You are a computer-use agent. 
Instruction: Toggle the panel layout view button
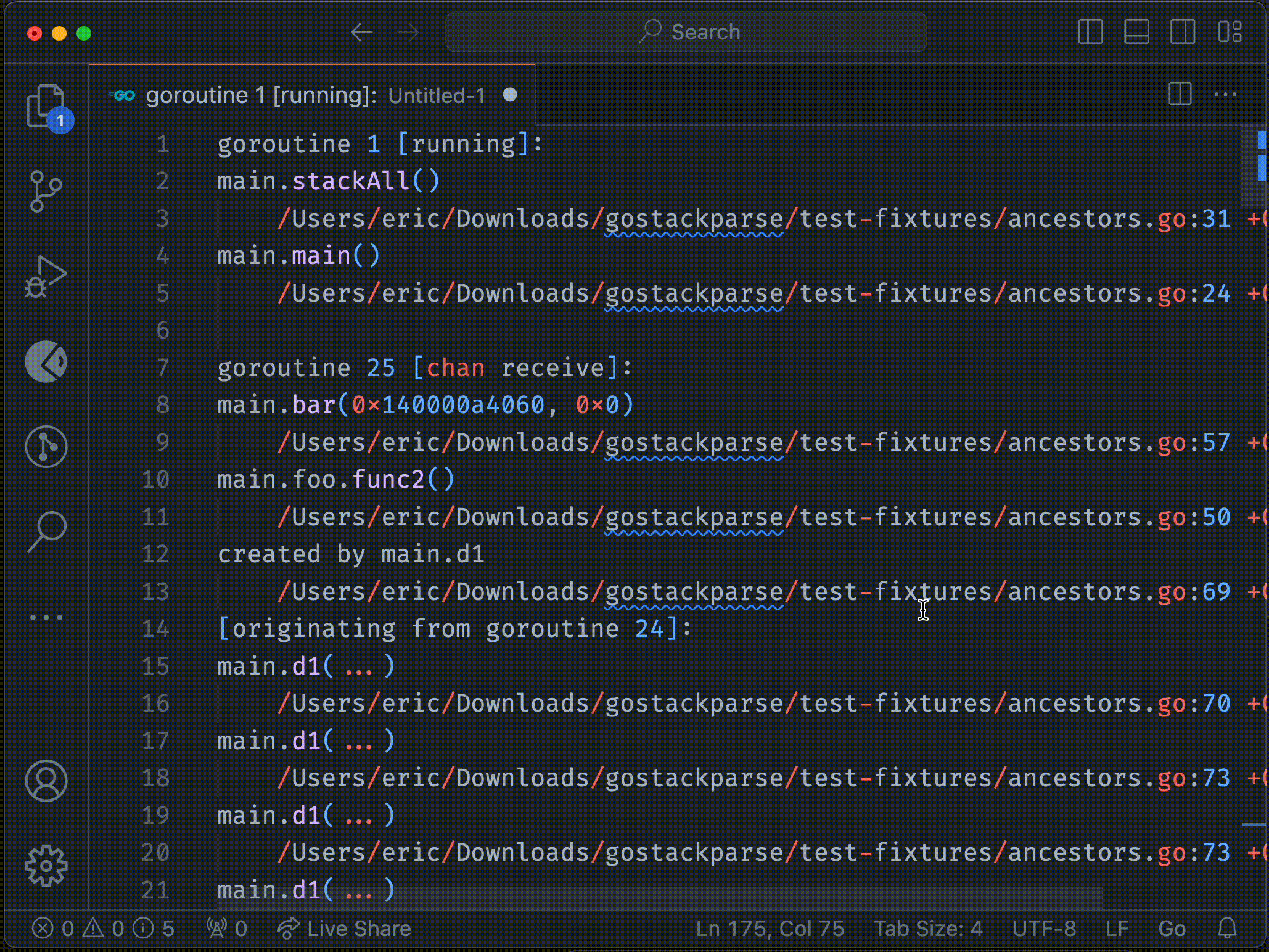(x=1136, y=33)
